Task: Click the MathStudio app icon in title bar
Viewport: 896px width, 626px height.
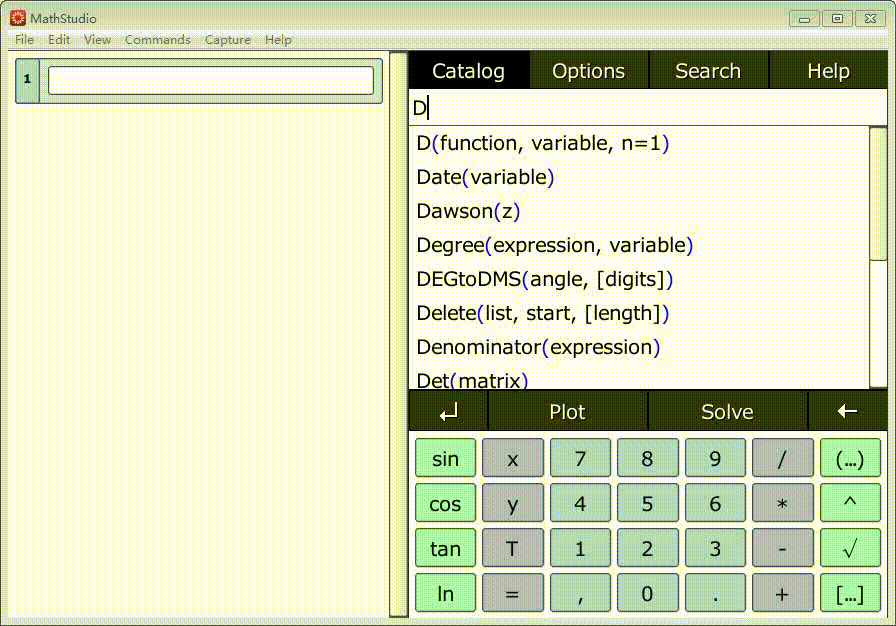Action: coord(18,18)
